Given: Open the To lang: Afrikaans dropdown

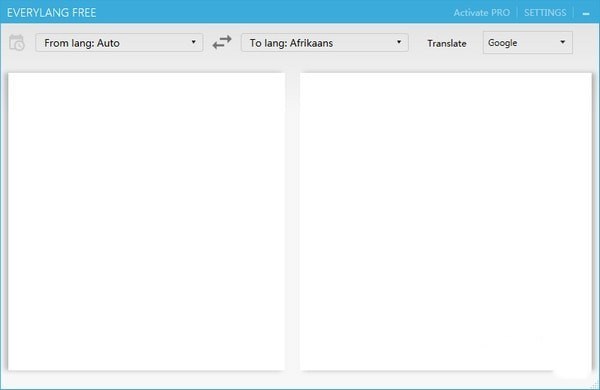Looking at the screenshot, I should (324, 42).
